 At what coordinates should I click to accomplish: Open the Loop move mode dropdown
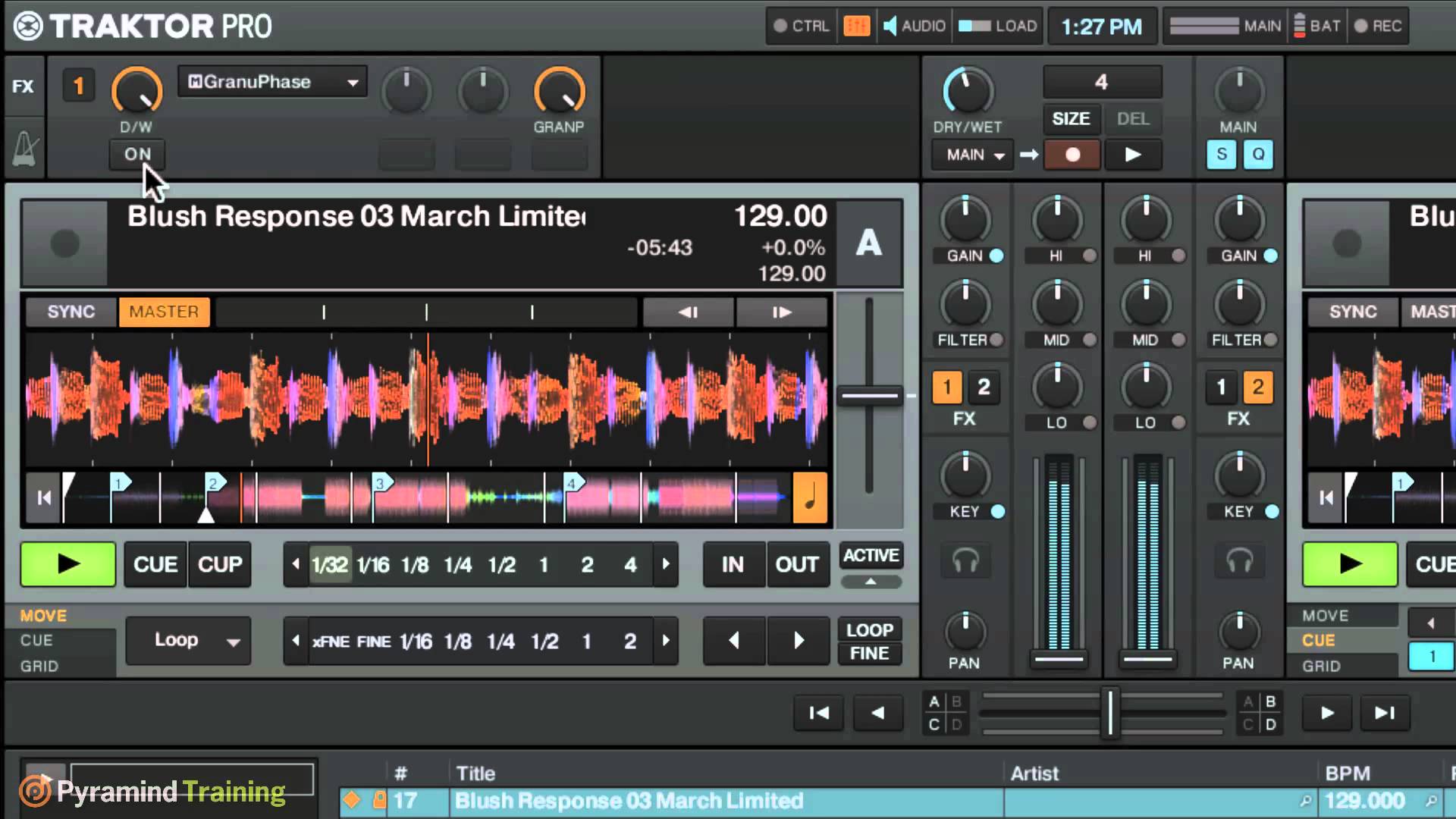point(188,641)
